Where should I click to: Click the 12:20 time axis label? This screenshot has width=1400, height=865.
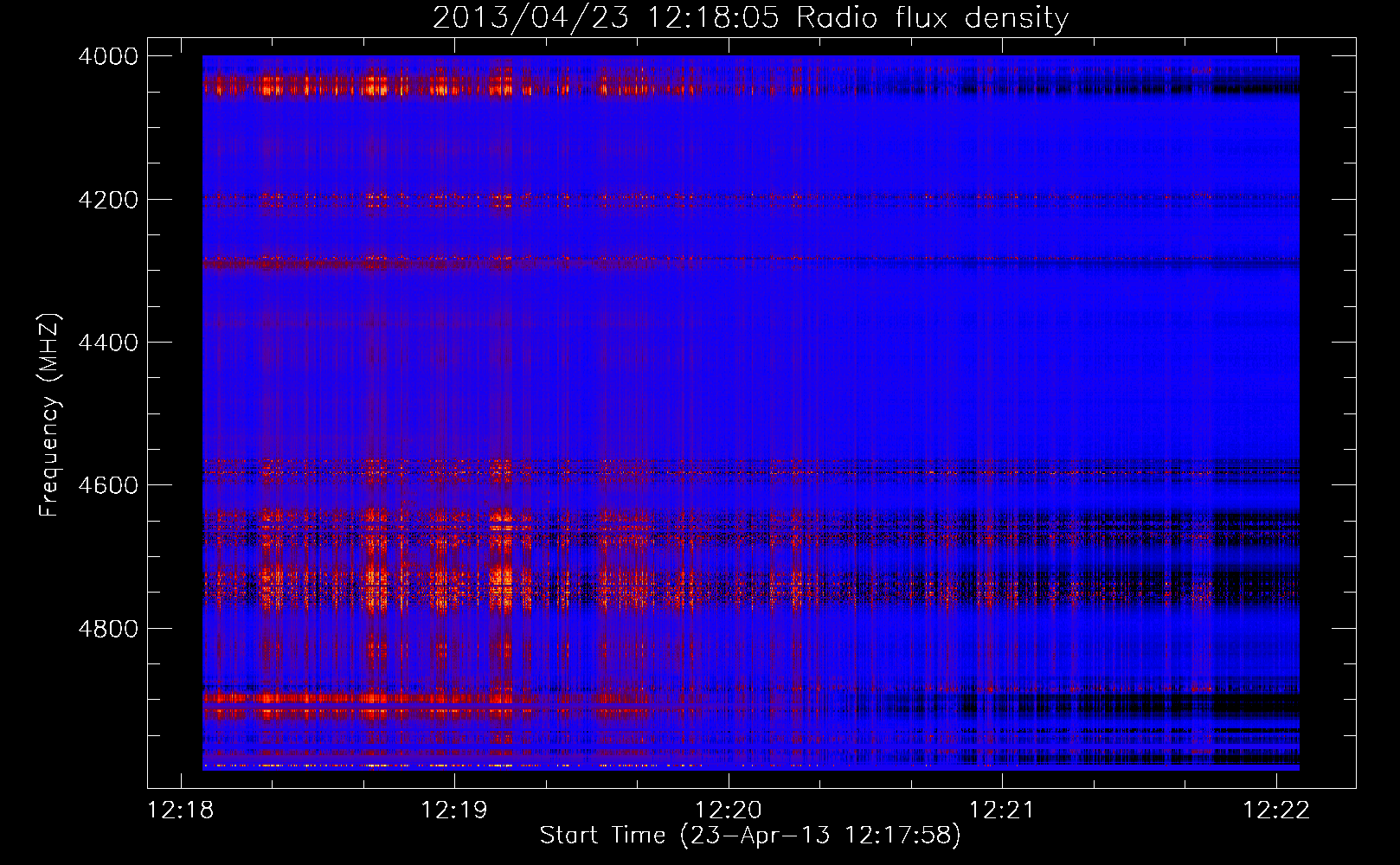coord(729,811)
